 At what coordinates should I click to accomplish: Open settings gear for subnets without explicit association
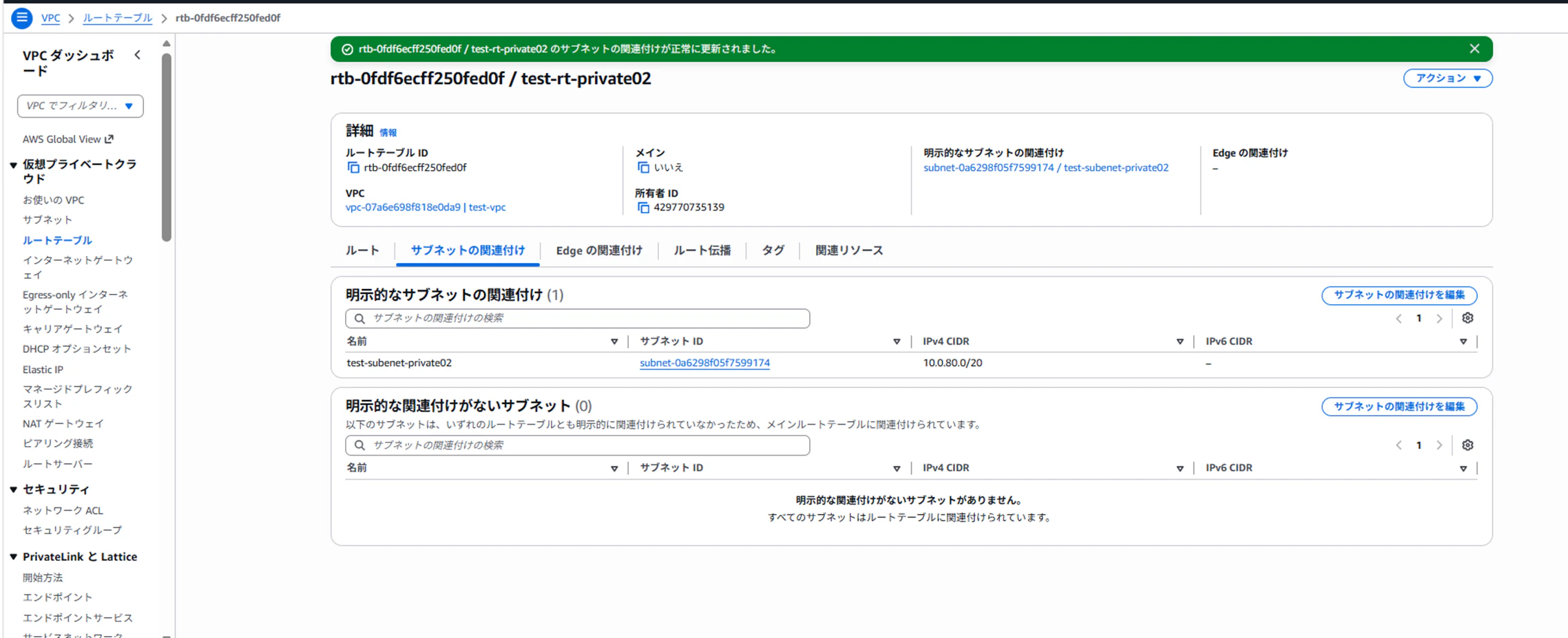(1467, 445)
